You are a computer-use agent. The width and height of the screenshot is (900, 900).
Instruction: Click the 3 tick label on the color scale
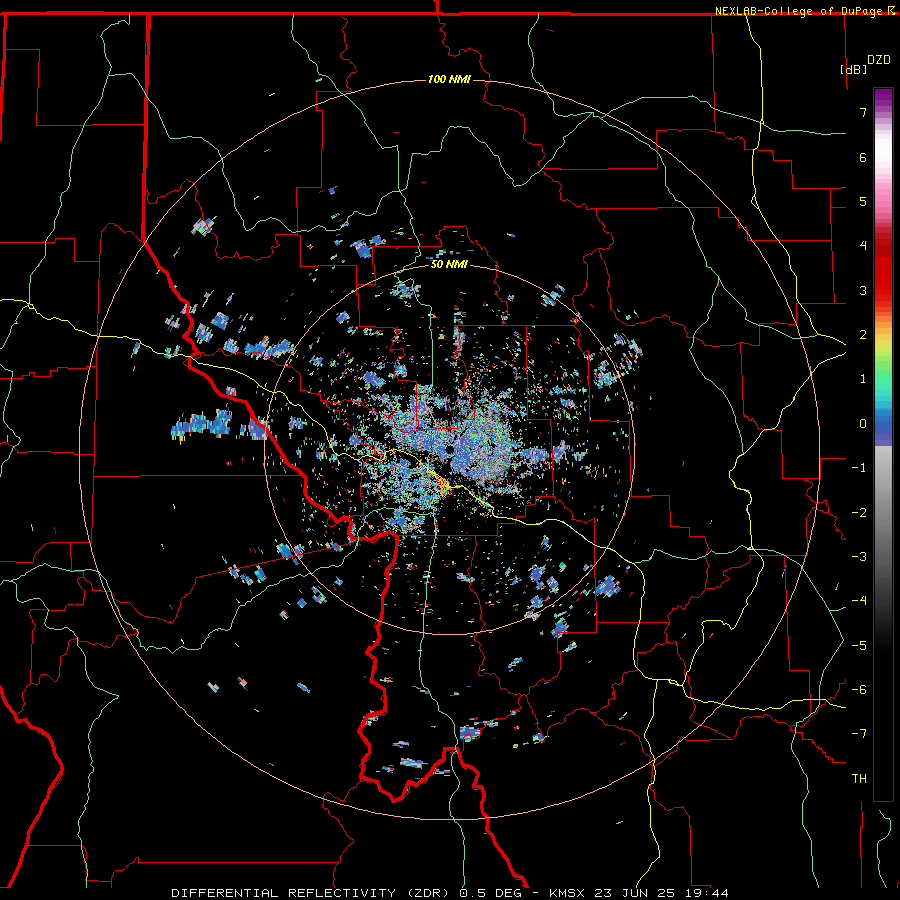863,290
